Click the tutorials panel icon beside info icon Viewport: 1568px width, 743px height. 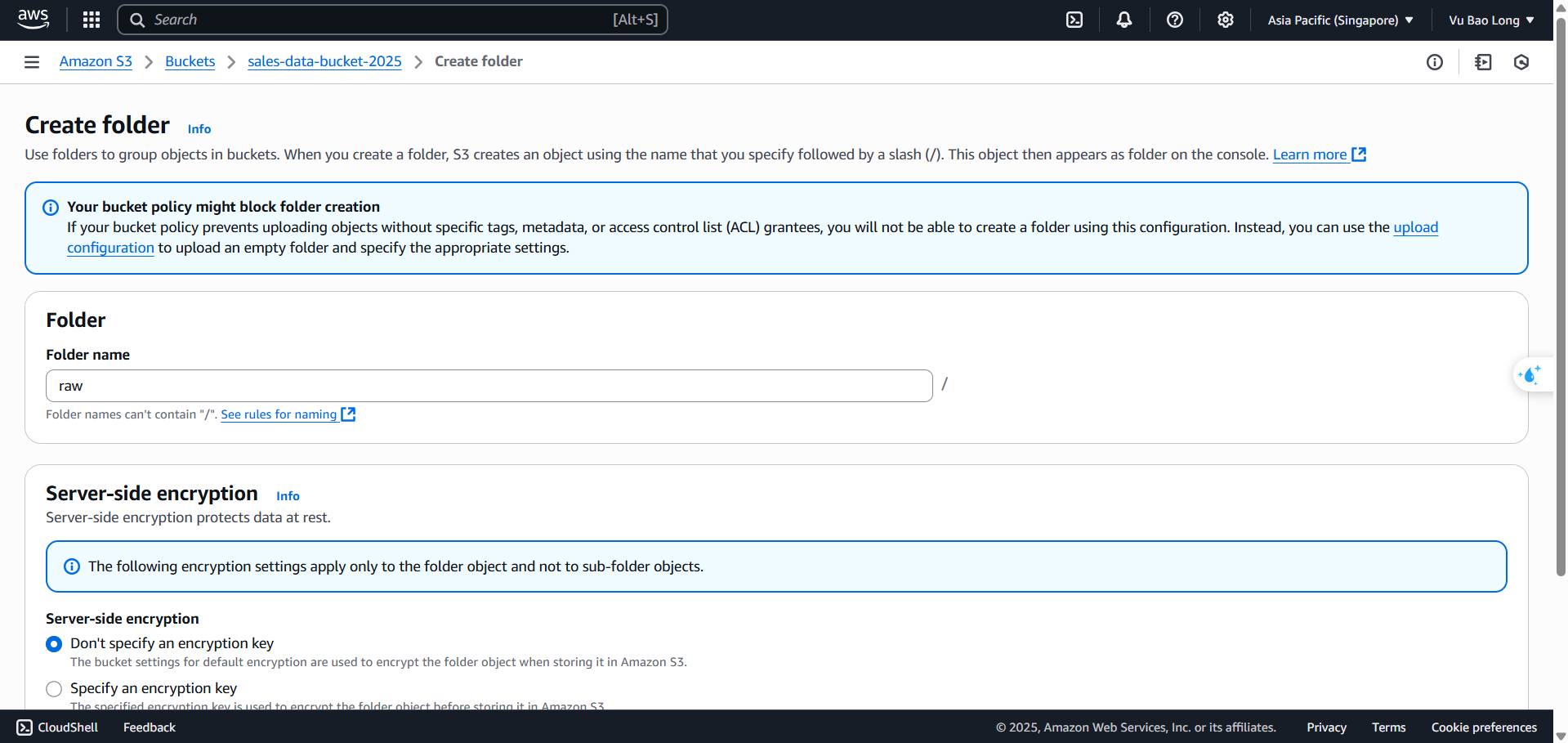point(1483,62)
